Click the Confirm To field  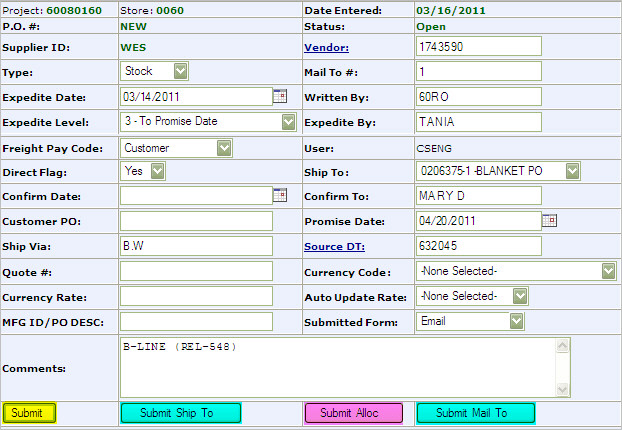tap(479, 196)
